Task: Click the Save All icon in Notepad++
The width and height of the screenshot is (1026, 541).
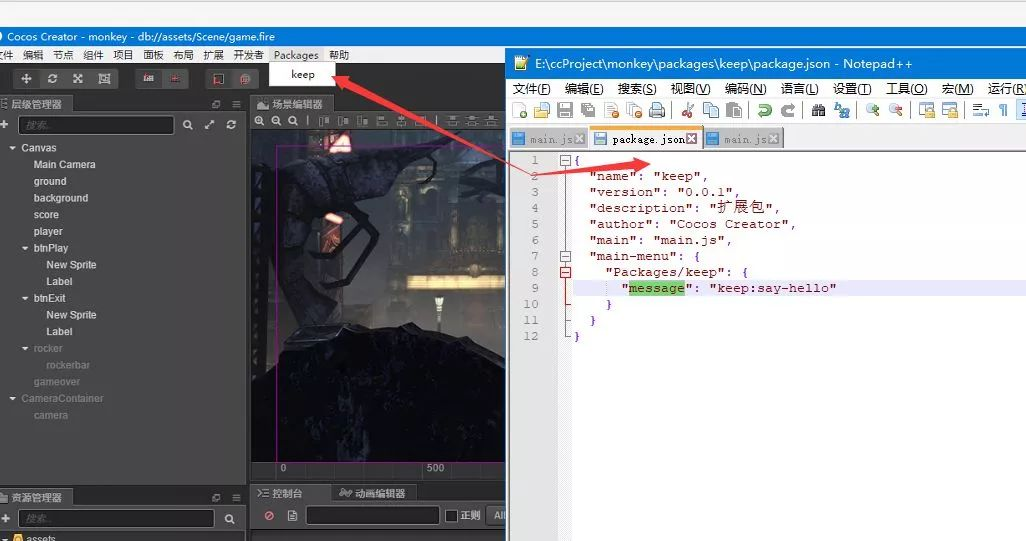Action: click(588, 110)
